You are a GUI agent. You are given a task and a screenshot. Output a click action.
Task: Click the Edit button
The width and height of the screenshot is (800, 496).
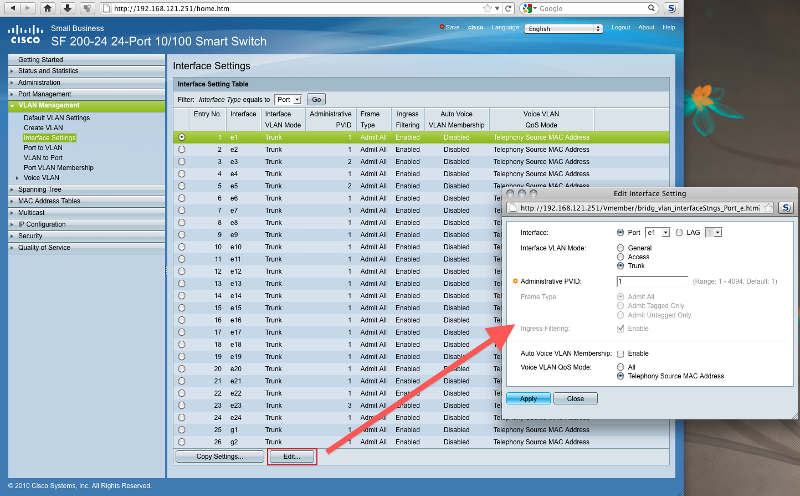click(292, 457)
